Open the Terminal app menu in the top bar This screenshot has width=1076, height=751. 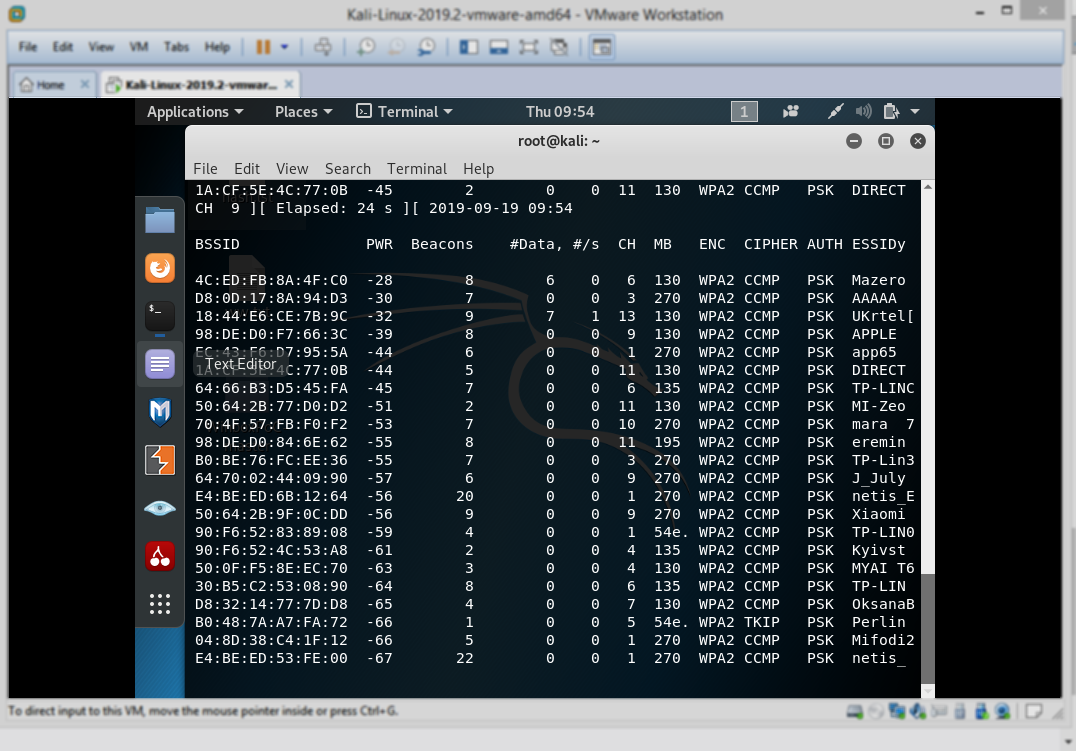404,111
